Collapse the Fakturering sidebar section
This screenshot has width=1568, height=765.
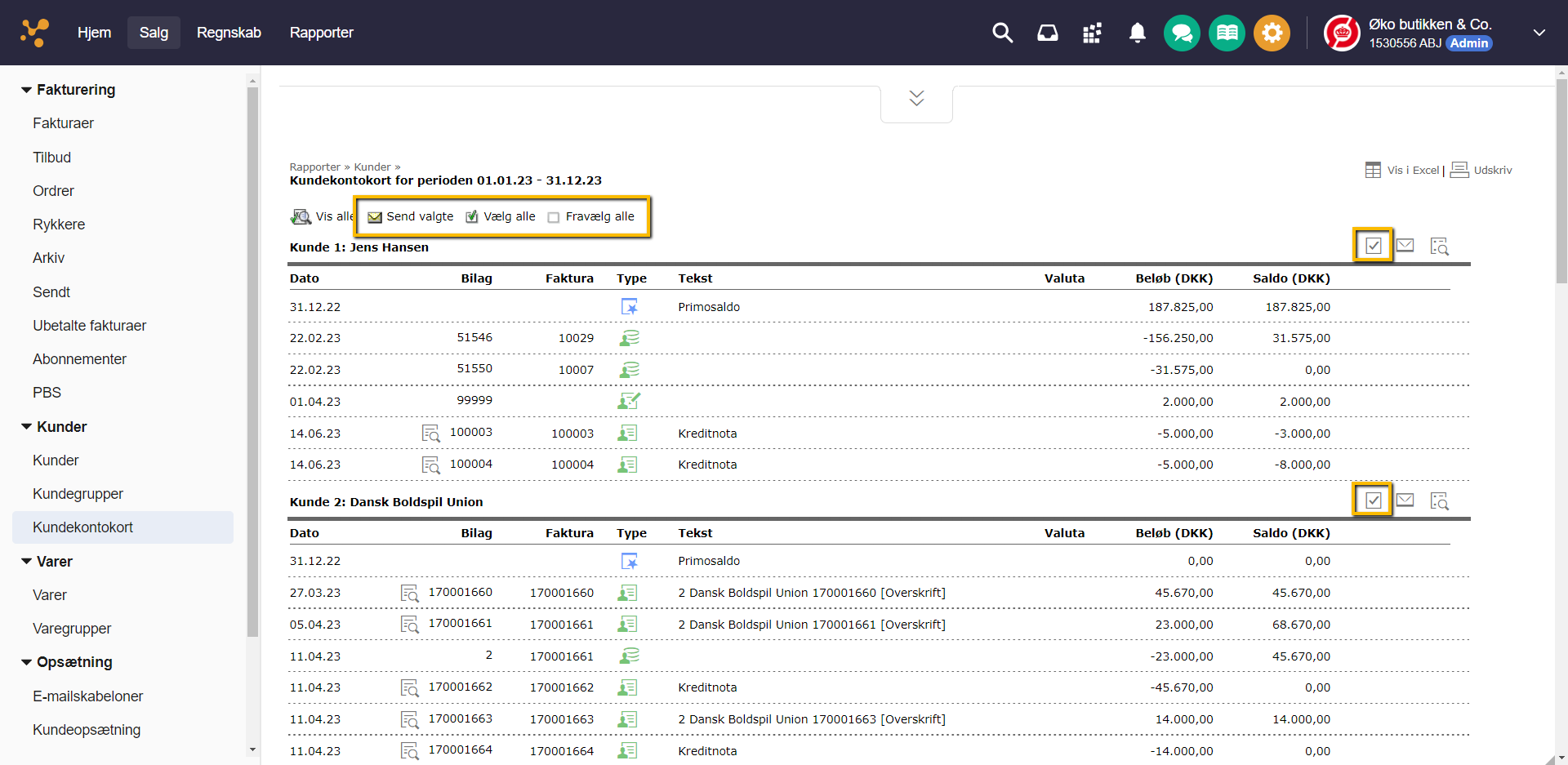(27, 90)
